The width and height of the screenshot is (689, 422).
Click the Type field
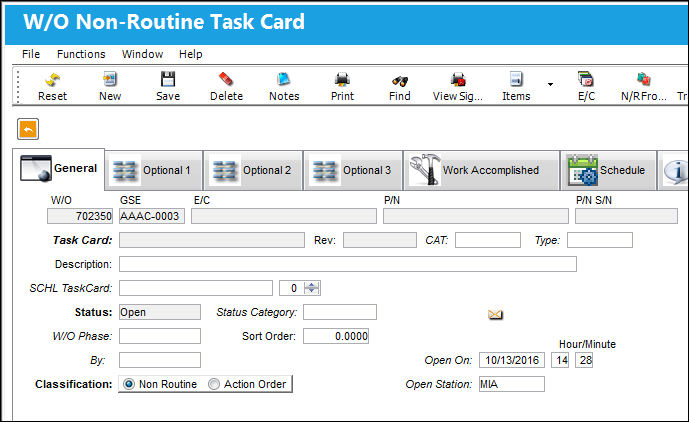[600, 240]
